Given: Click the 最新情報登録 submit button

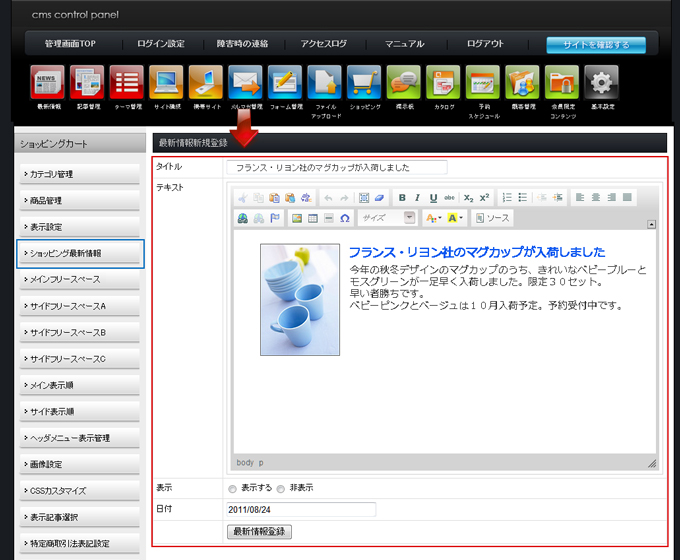Looking at the screenshot, I should [259, 531].
